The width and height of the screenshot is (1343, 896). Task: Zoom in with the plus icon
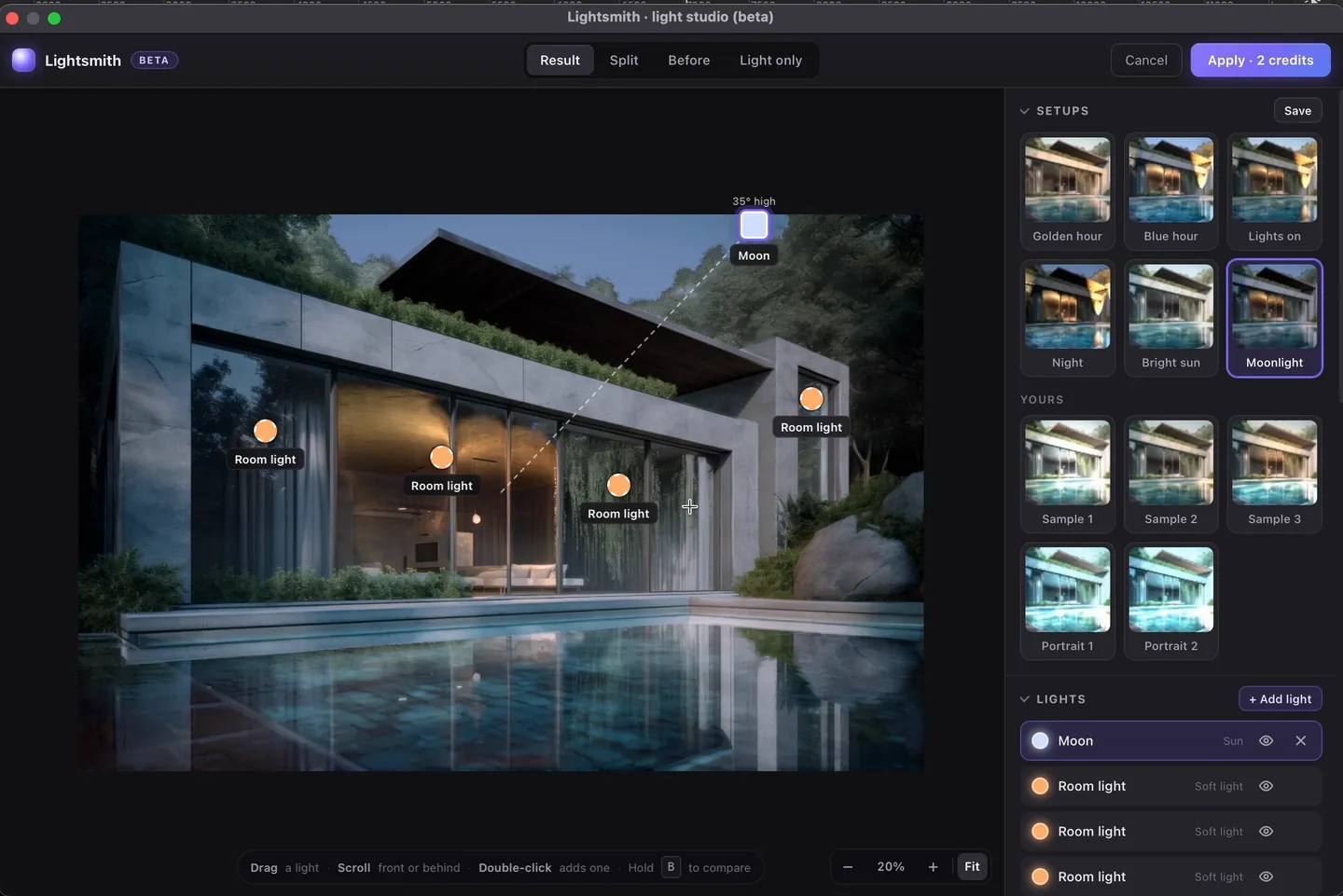933,867
